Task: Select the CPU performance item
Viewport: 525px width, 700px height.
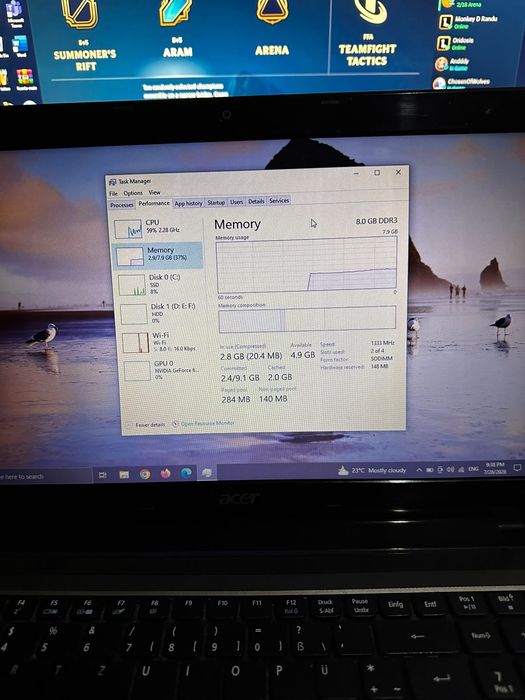Action: (x=157, y=228)
